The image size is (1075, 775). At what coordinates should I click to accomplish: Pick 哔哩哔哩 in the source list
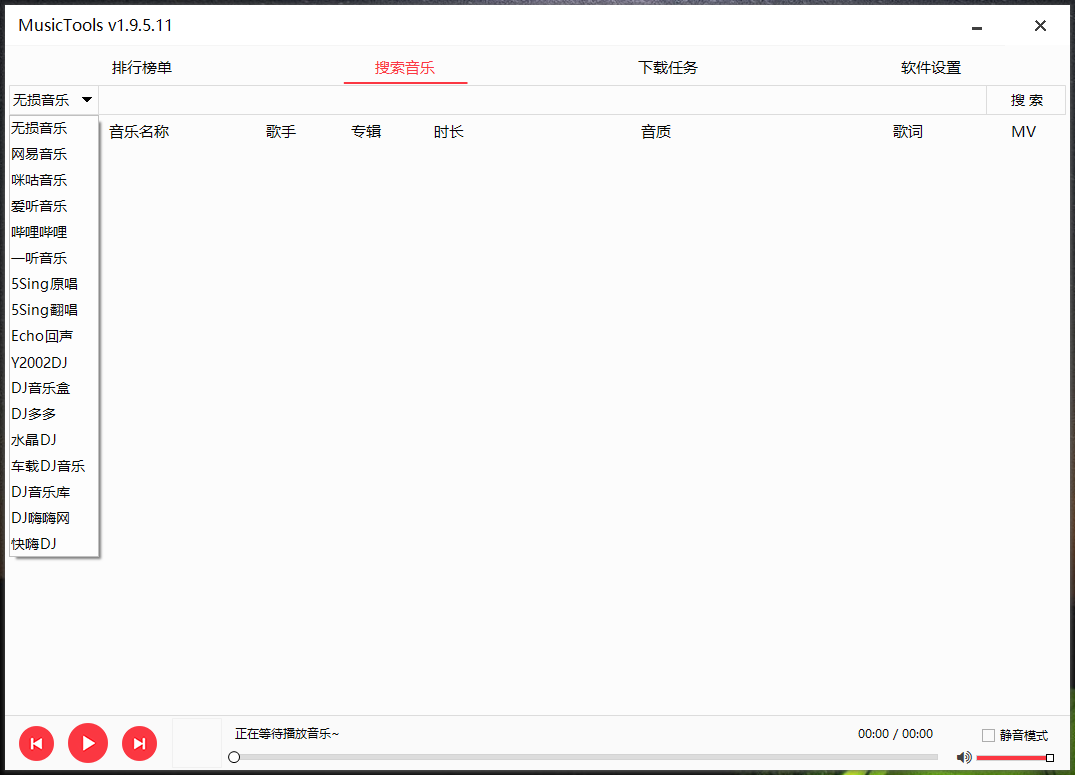54,232
